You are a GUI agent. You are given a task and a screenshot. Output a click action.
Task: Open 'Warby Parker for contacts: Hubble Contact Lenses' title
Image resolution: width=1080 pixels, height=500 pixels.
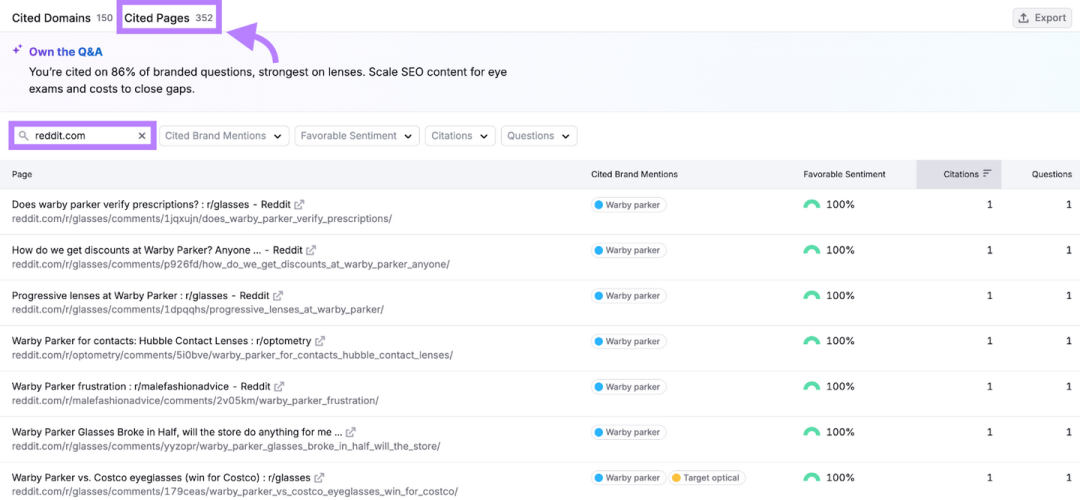coord(162,341)
